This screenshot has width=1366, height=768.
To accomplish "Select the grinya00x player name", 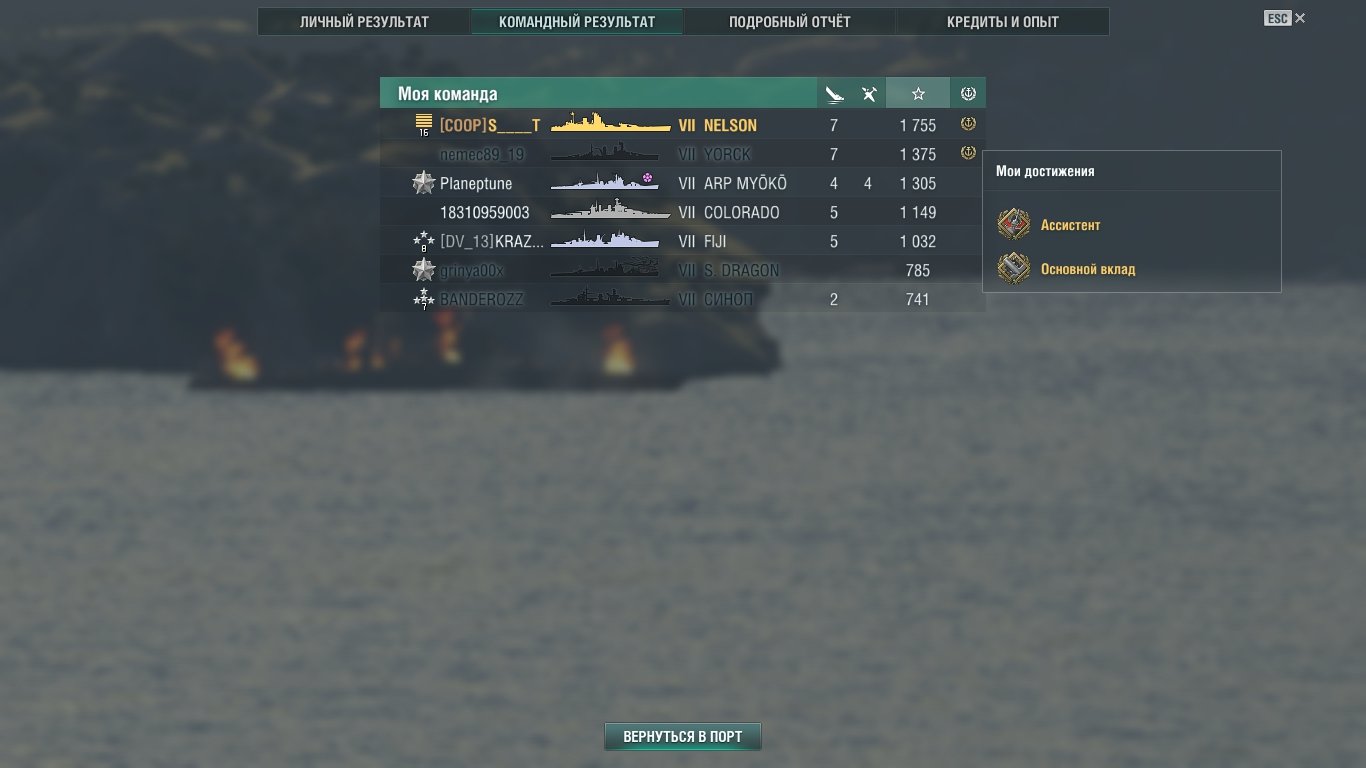I will click(472, 270).
